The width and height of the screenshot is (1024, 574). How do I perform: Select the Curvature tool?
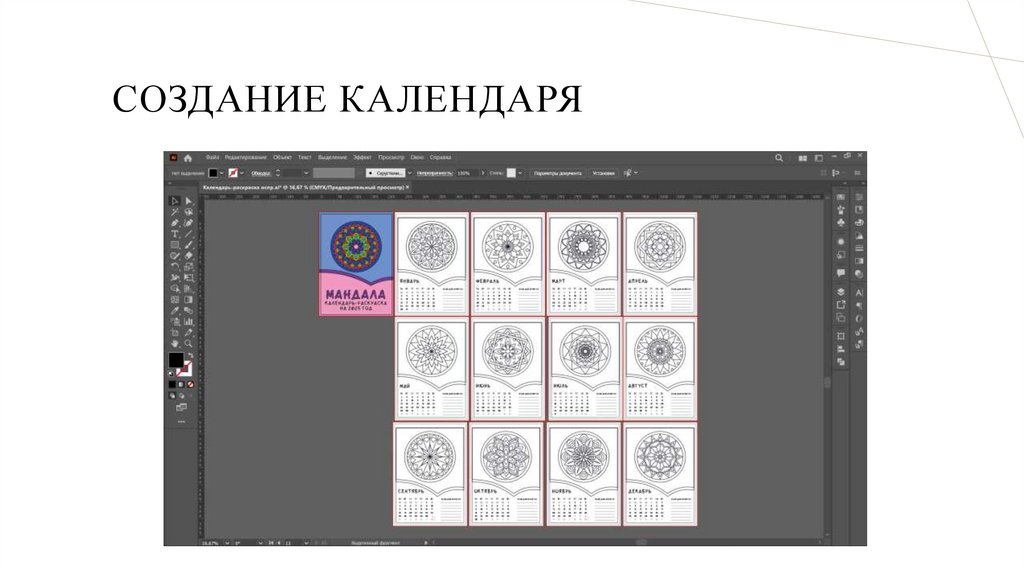pos(189,223)
